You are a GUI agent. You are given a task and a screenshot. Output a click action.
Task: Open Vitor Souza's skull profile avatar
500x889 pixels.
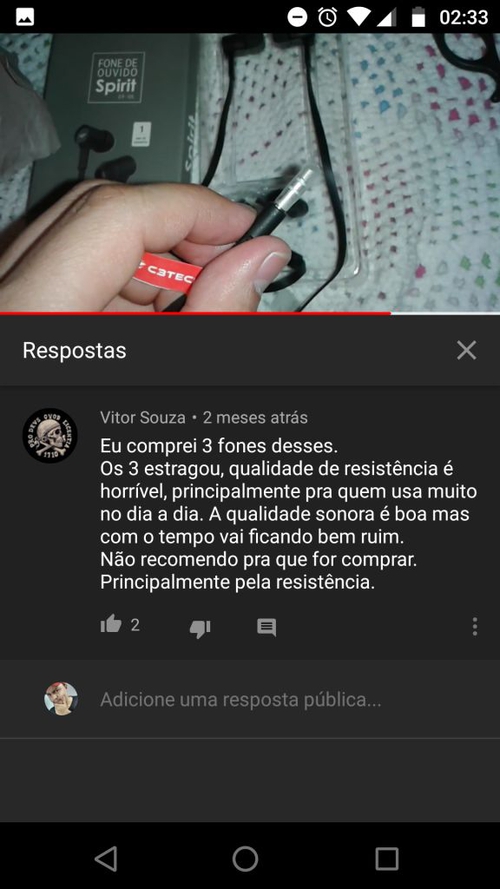[x=50, y=435]
